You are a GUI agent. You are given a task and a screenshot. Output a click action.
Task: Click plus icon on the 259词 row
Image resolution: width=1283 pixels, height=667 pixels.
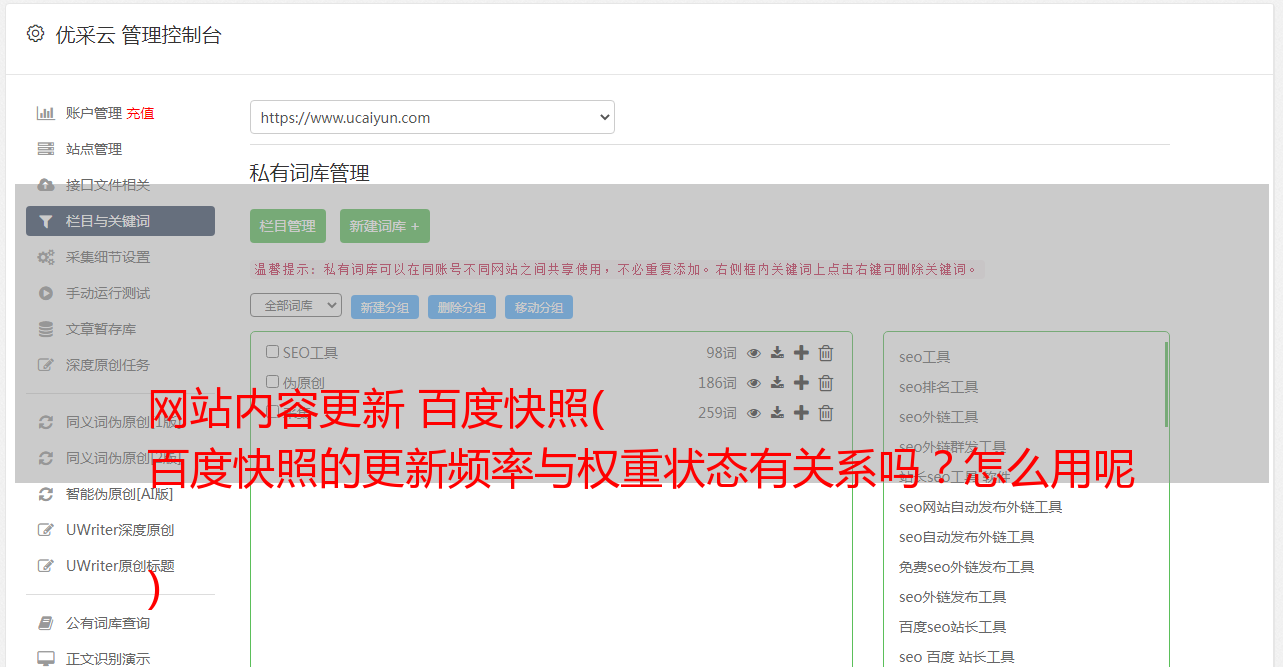point(801,413)
